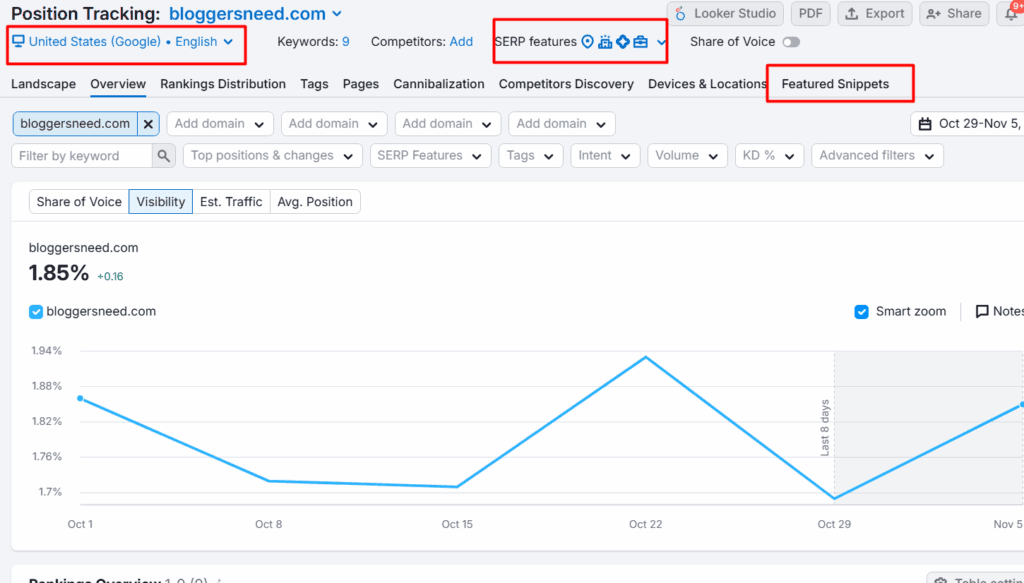Select the local pack SERP feature icon
This screenshot has height=583, width=1024.
point(605,41)
